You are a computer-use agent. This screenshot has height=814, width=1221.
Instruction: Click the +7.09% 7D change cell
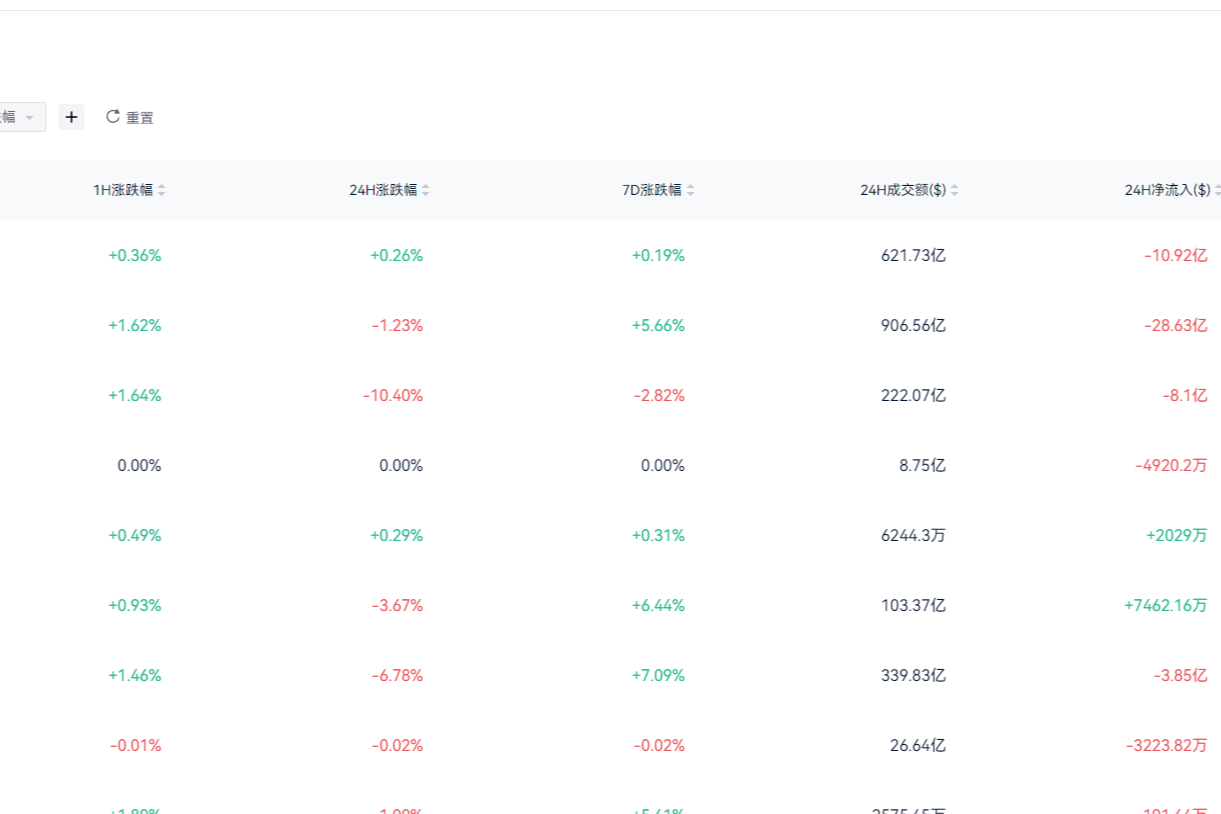pos(658,676)
